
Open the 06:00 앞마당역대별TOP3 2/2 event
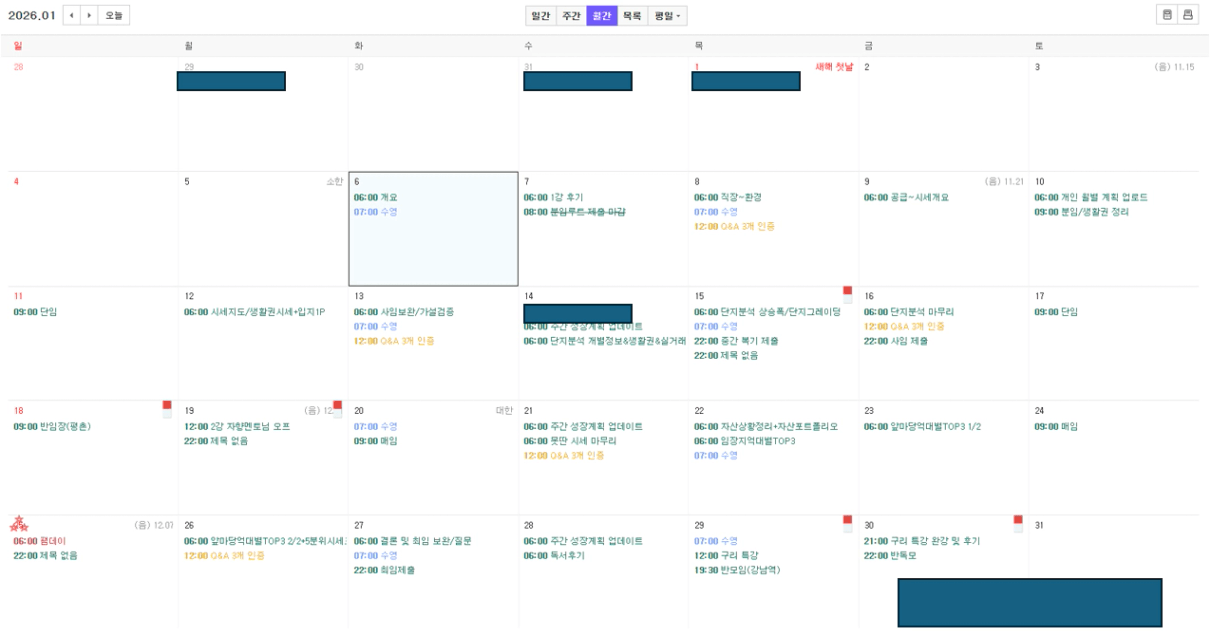point(264,541)
